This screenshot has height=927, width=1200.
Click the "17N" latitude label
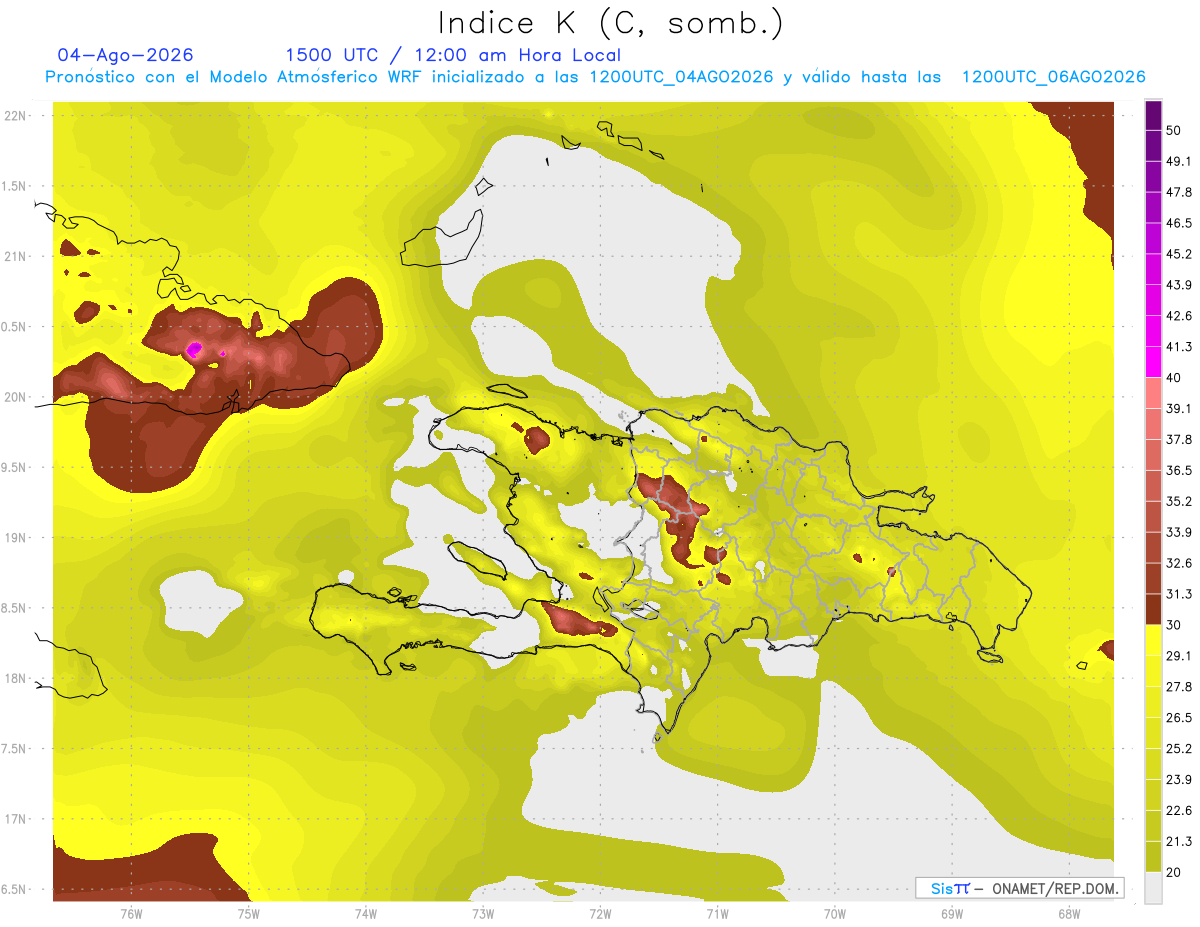16,819
